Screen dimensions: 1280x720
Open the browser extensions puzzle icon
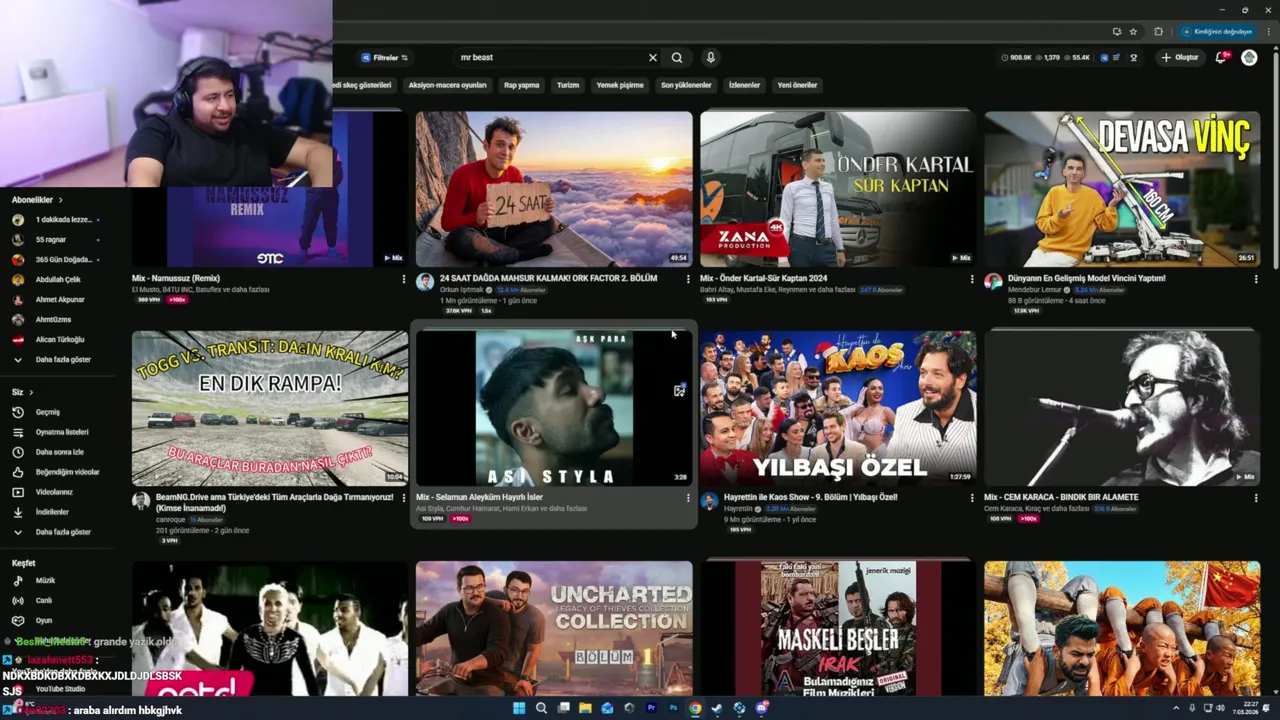point(1159,31)
